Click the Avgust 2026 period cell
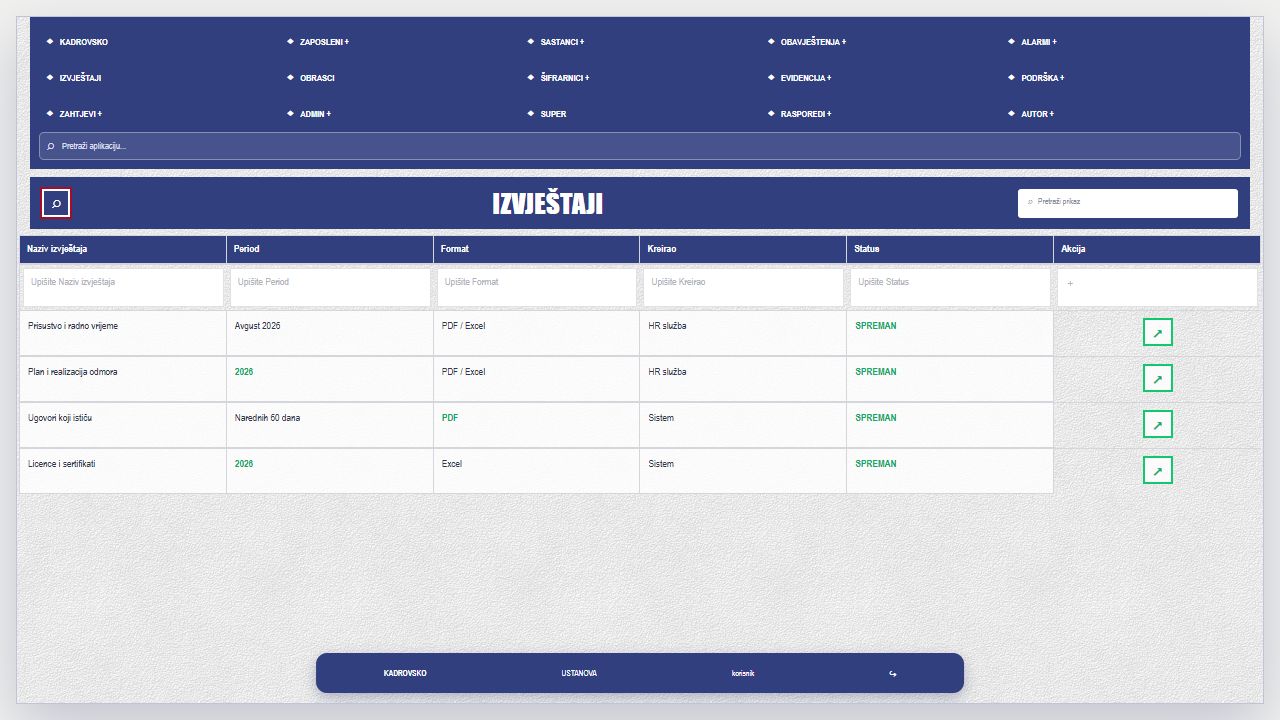 point(330,333)
